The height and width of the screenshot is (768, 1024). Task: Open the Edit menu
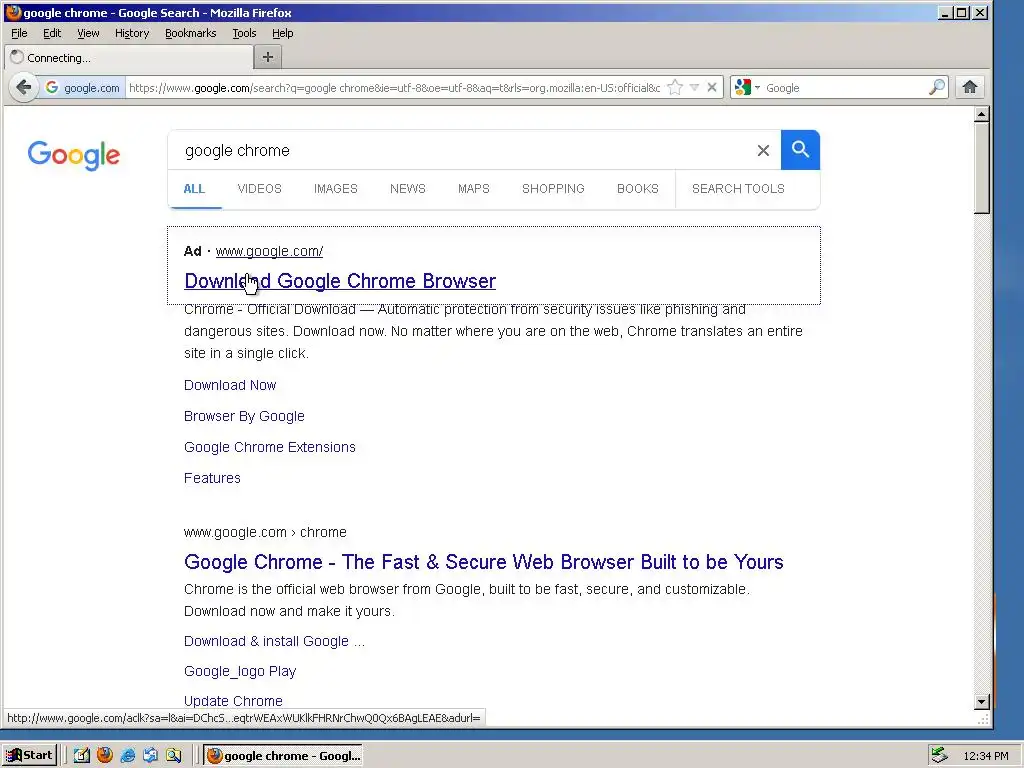click(52, 33)
